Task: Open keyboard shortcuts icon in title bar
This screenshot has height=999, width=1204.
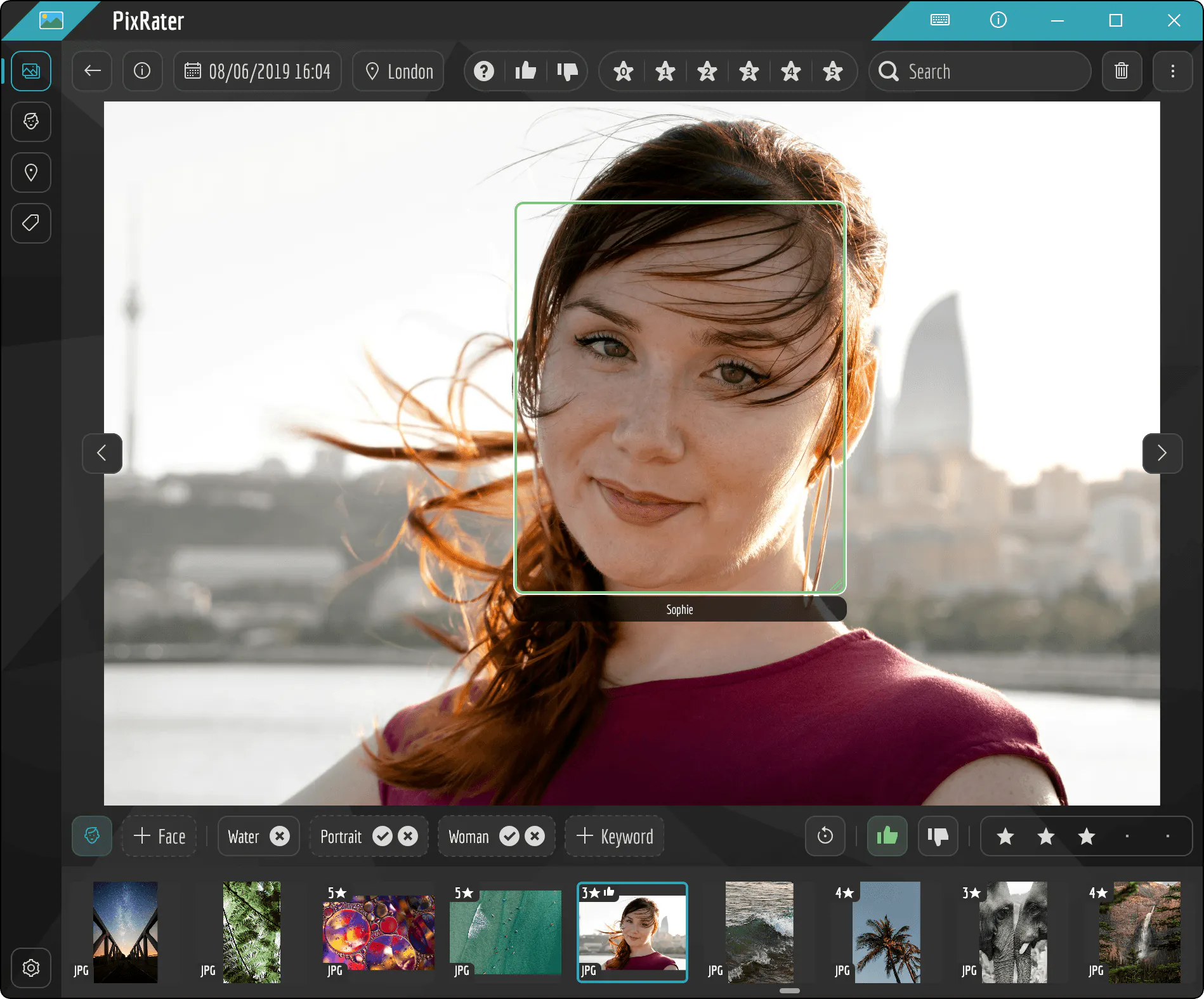Action: click(940, 20)
